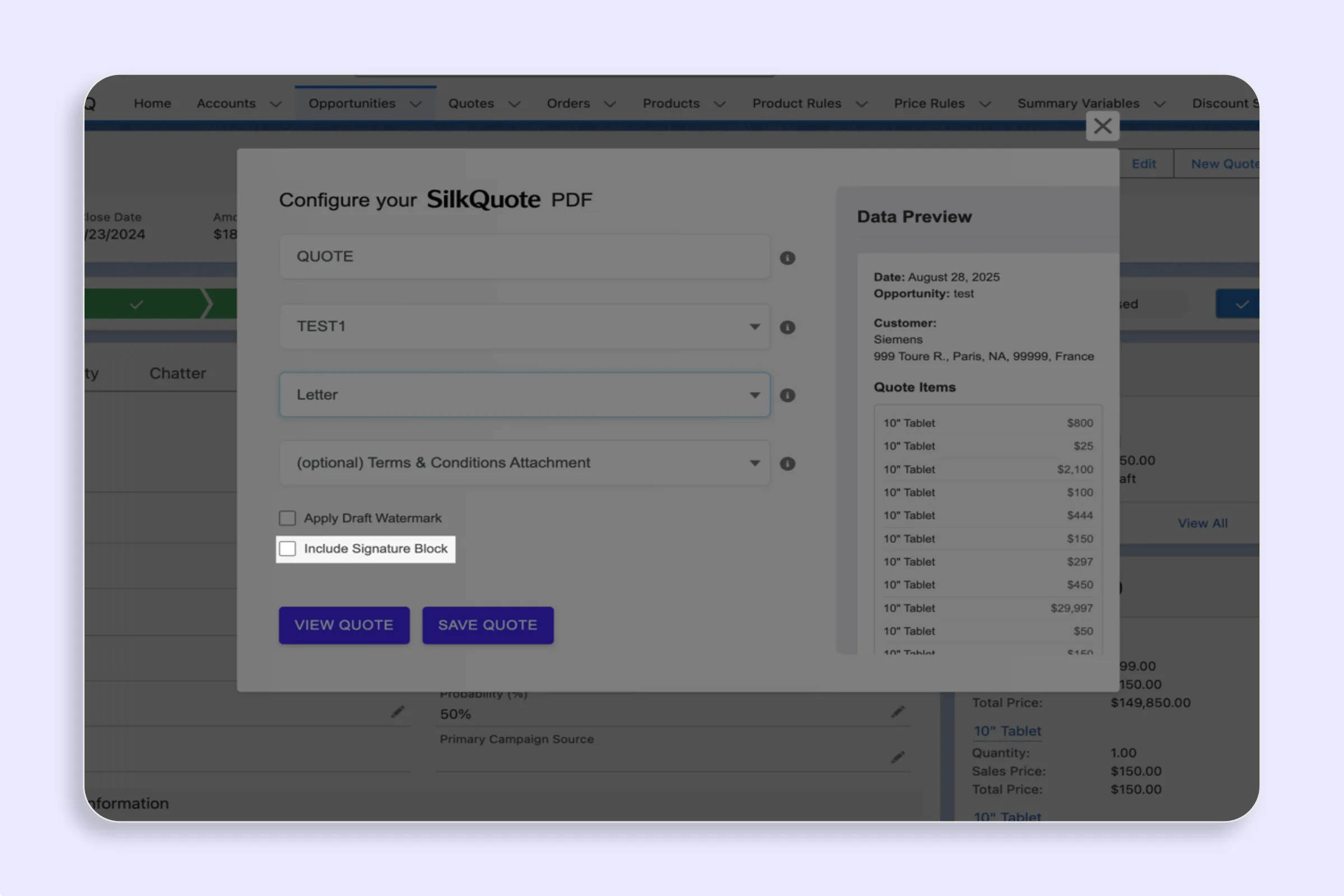
Task: Click info icon next to QUOTE field
Action: coord(787,258)
